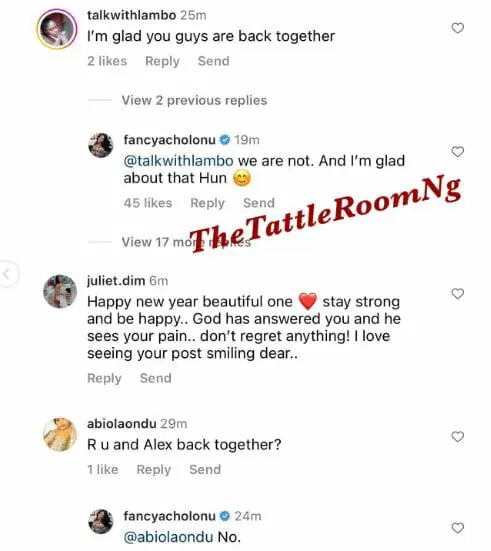Expand View 2 previous replies
The width and height of the screenshot is (491, 551).
[194, 101]
